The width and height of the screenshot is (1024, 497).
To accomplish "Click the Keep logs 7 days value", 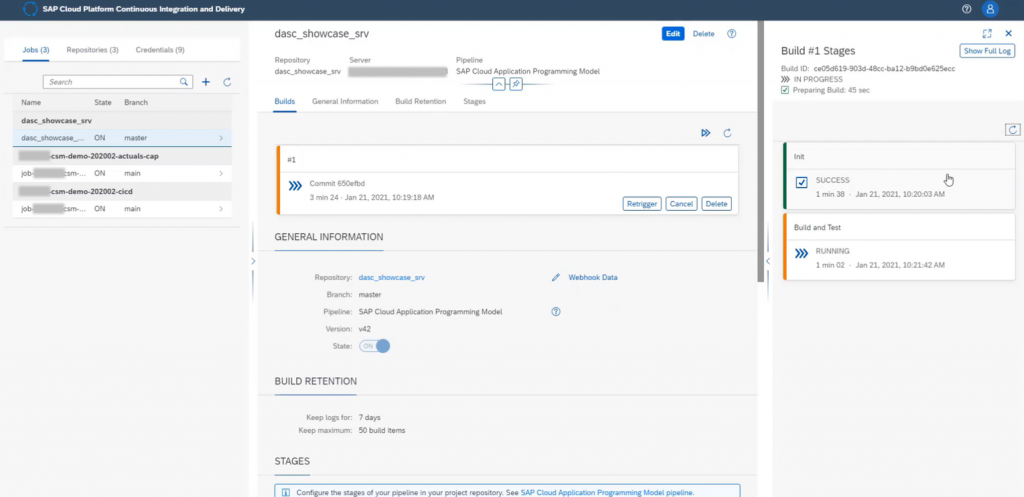I will click(x=370, y=417).
